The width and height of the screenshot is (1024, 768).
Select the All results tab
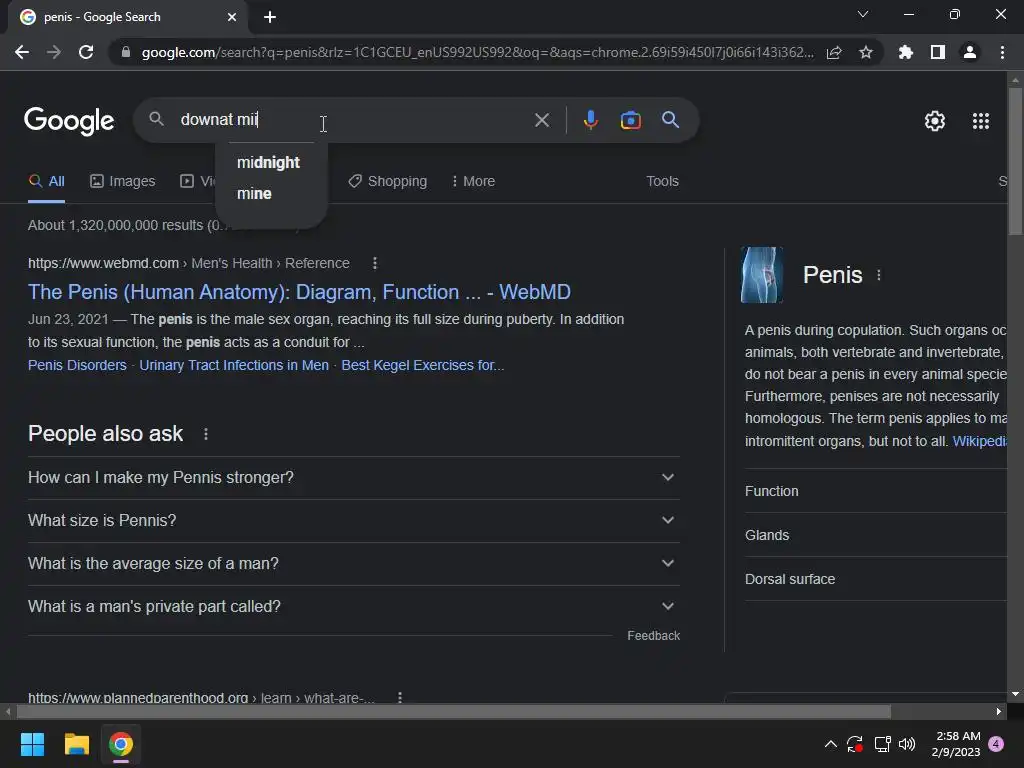[x=46, y=182]
